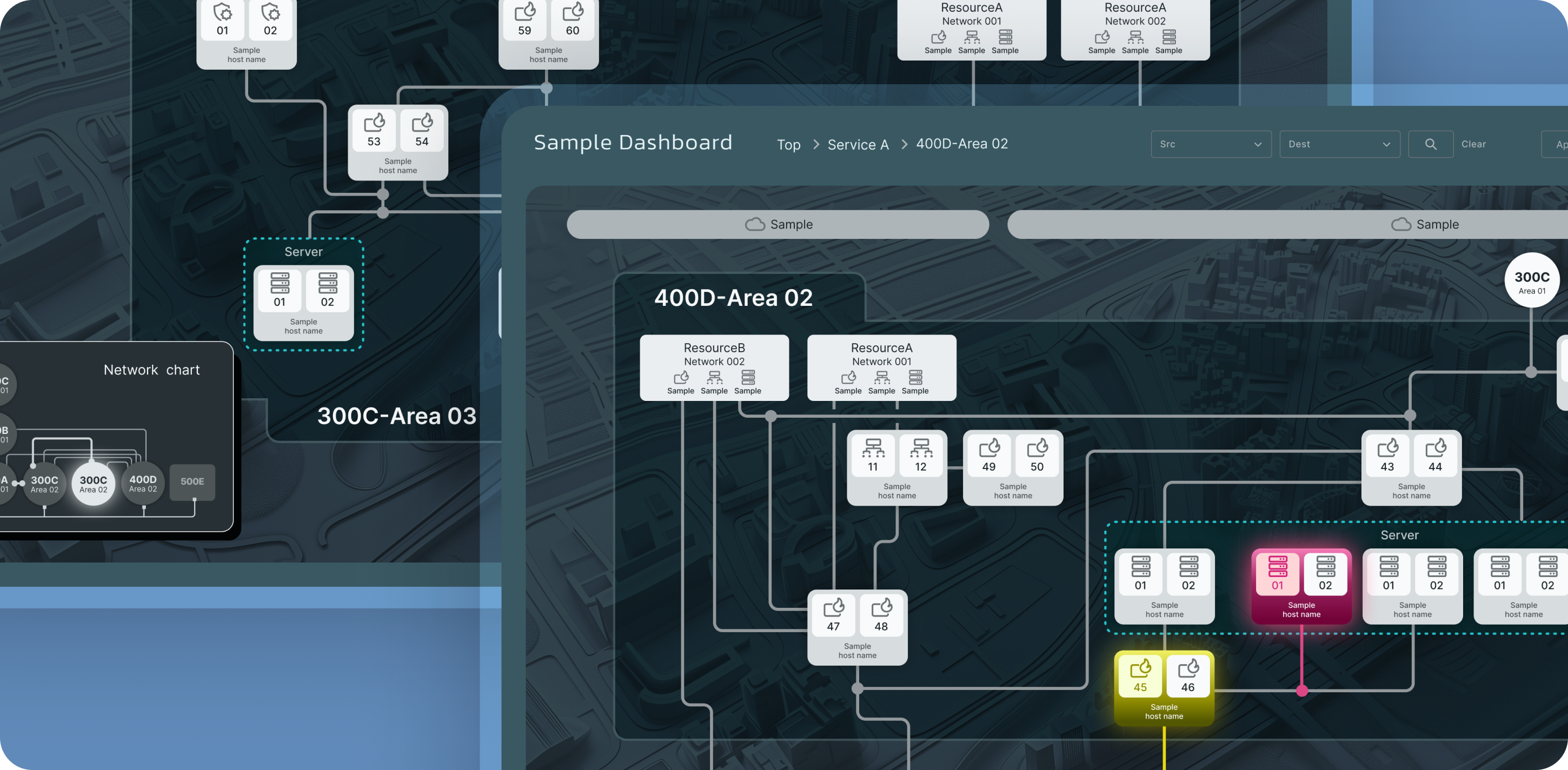Click shield icon 02 at top left

click(270, 19)
